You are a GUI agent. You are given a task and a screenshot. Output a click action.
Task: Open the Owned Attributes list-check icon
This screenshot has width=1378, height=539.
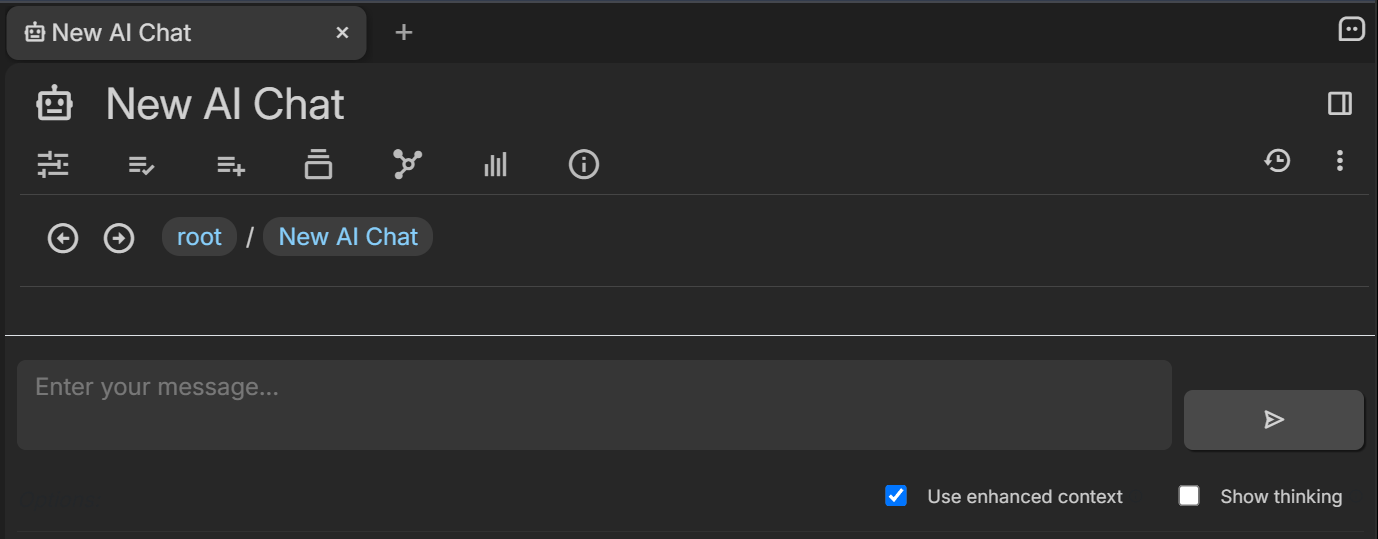pos(141,164)
